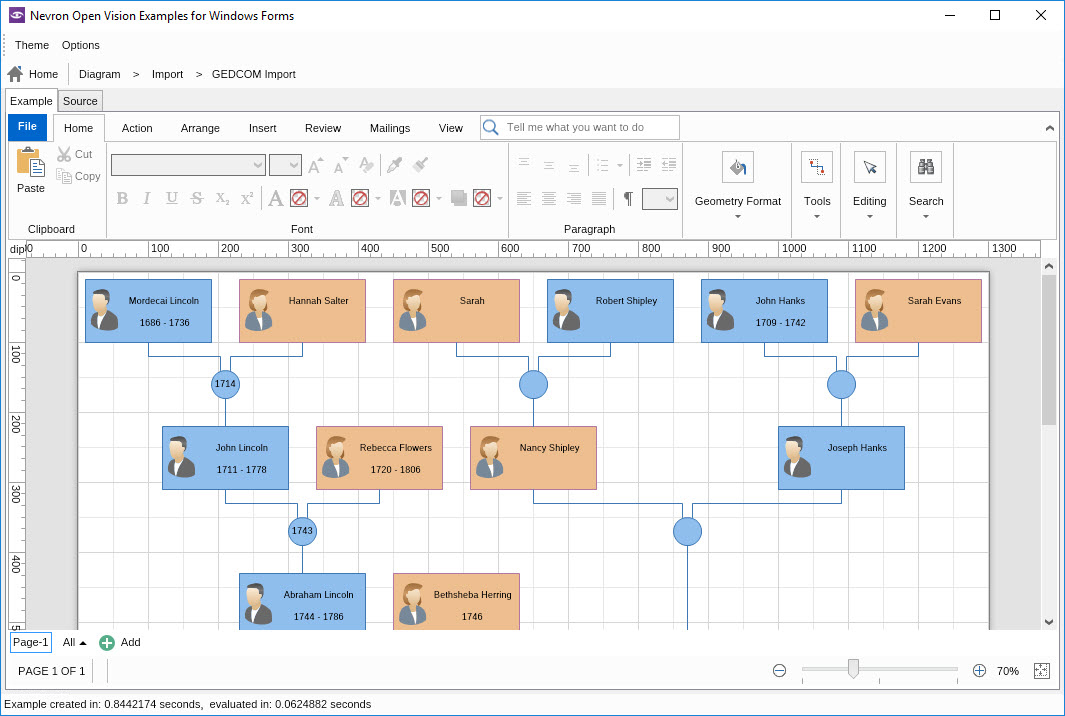This screenshot has width=1065, height=716.
Task: Open the Source tab
Action: (x=80, y=101)
